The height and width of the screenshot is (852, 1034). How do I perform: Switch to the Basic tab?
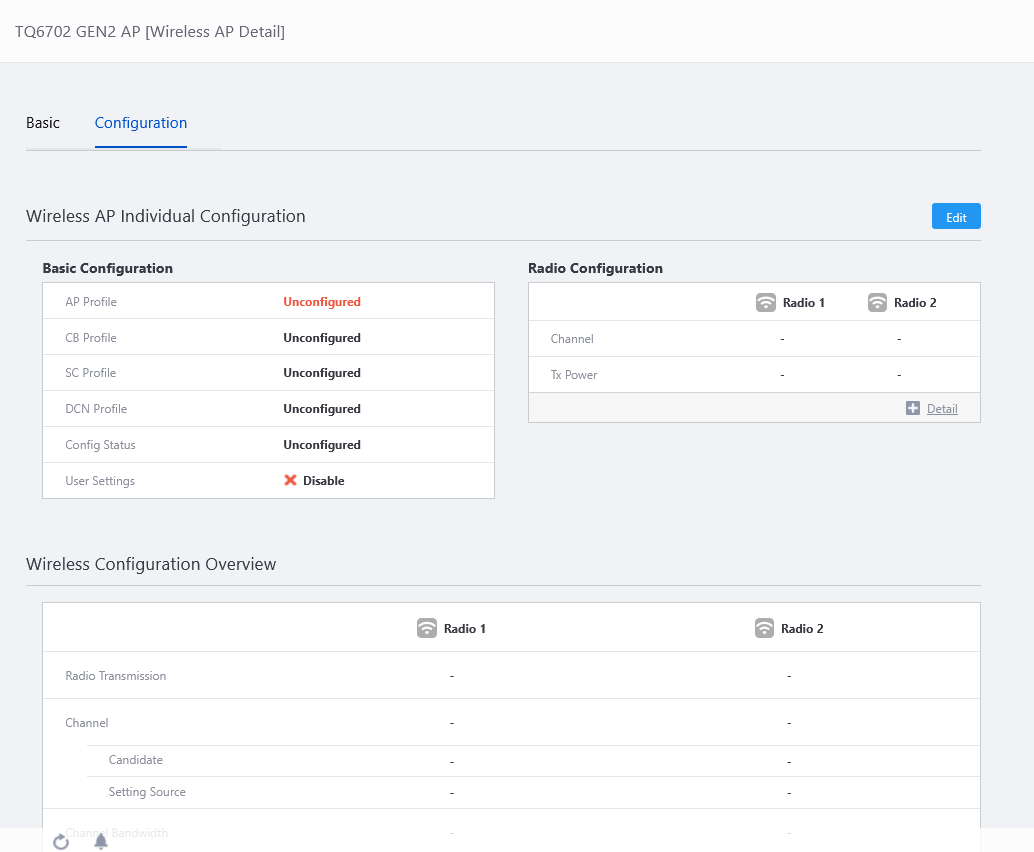pyautogui.click(x=43, y=123)
